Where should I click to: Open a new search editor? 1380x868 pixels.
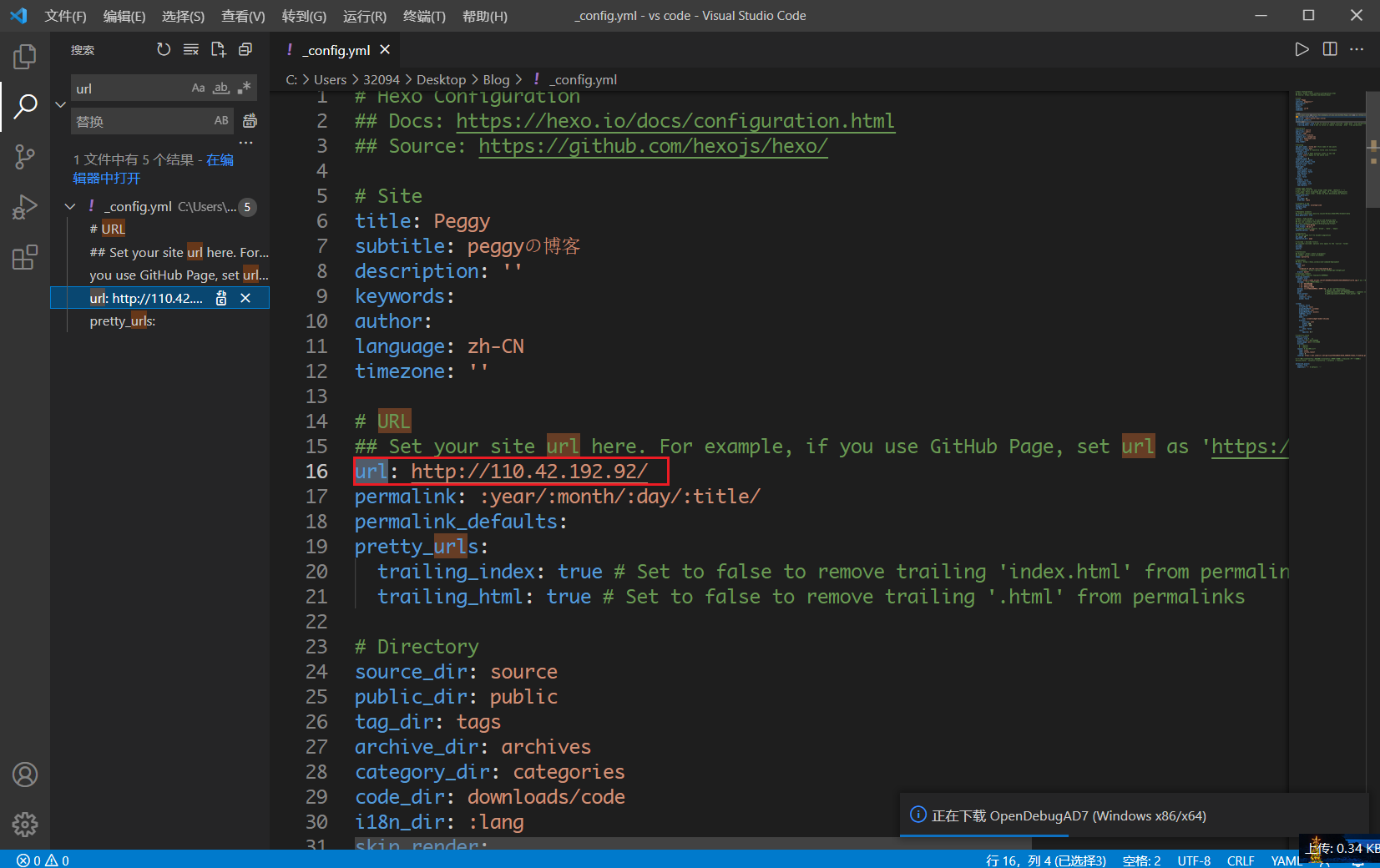point(219,50)
